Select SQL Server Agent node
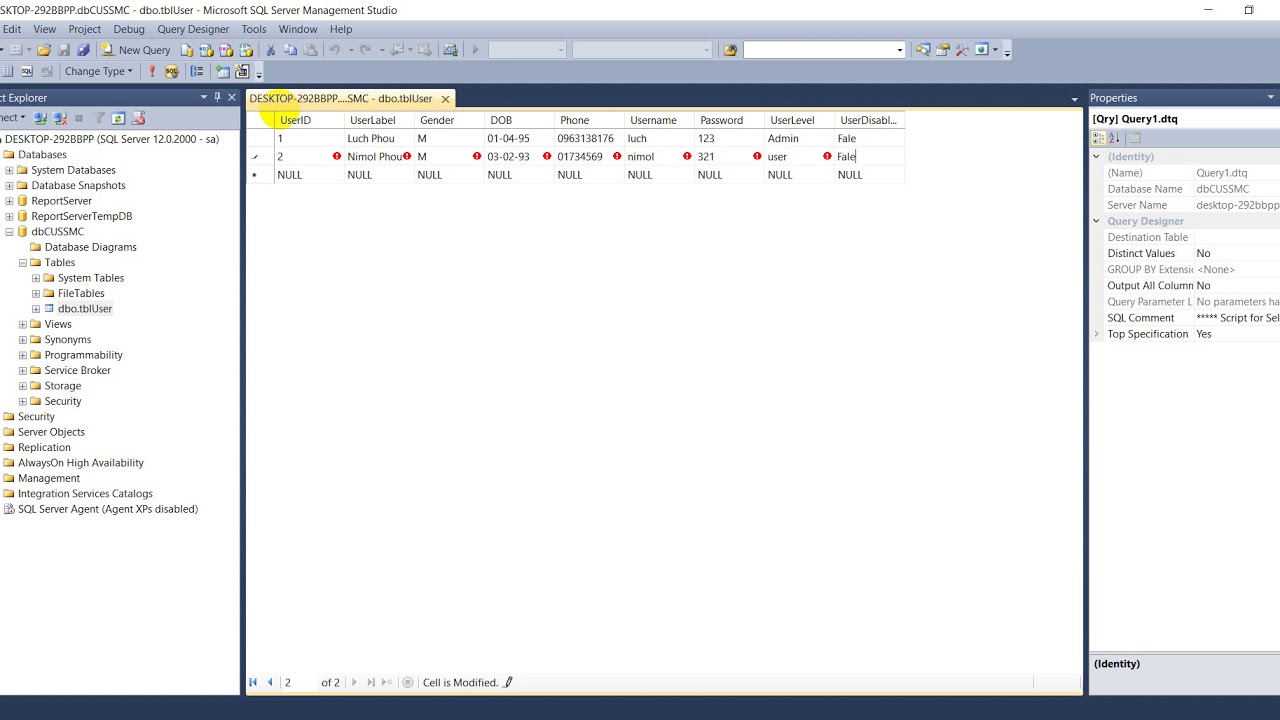The image size is (1280, 720). tap(108, 509)
